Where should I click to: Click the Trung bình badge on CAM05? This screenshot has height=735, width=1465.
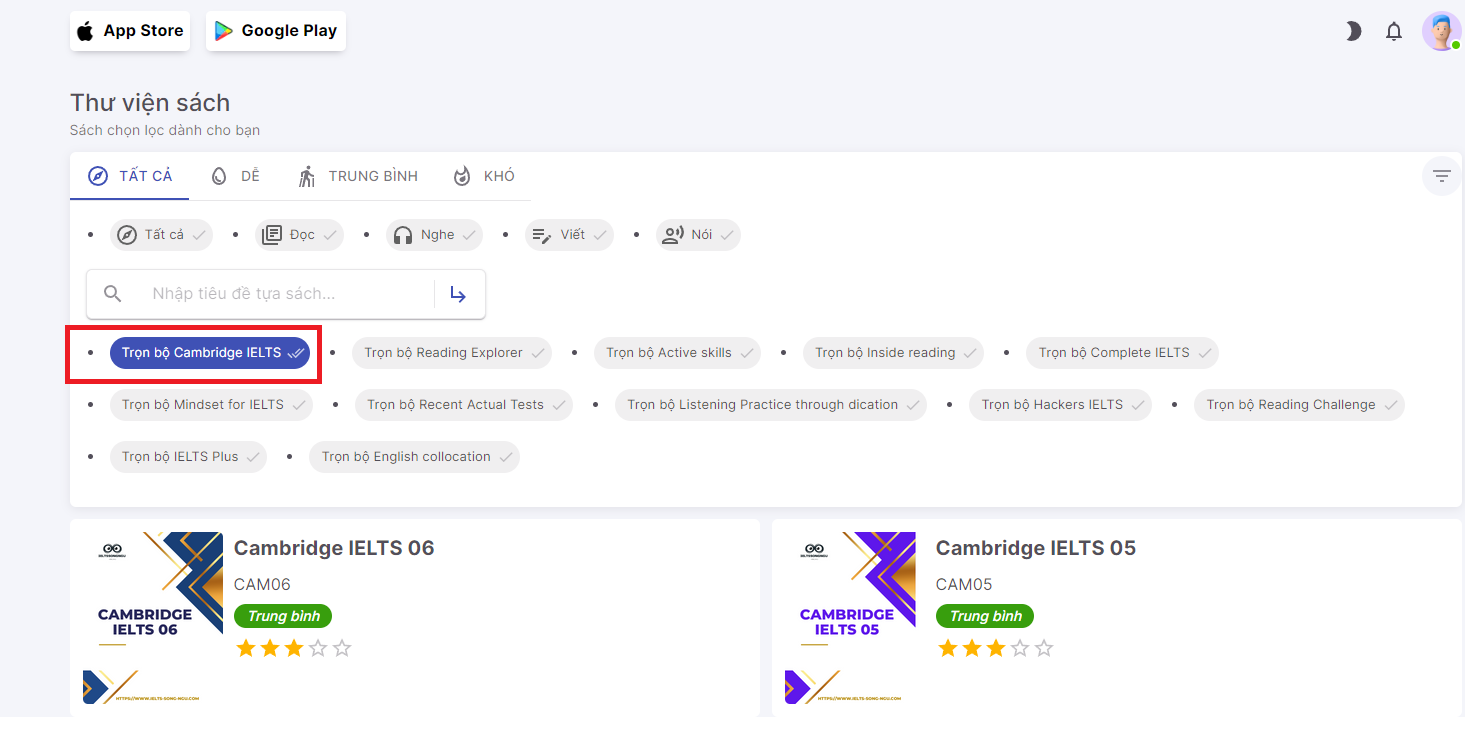(x=985, y=616)
